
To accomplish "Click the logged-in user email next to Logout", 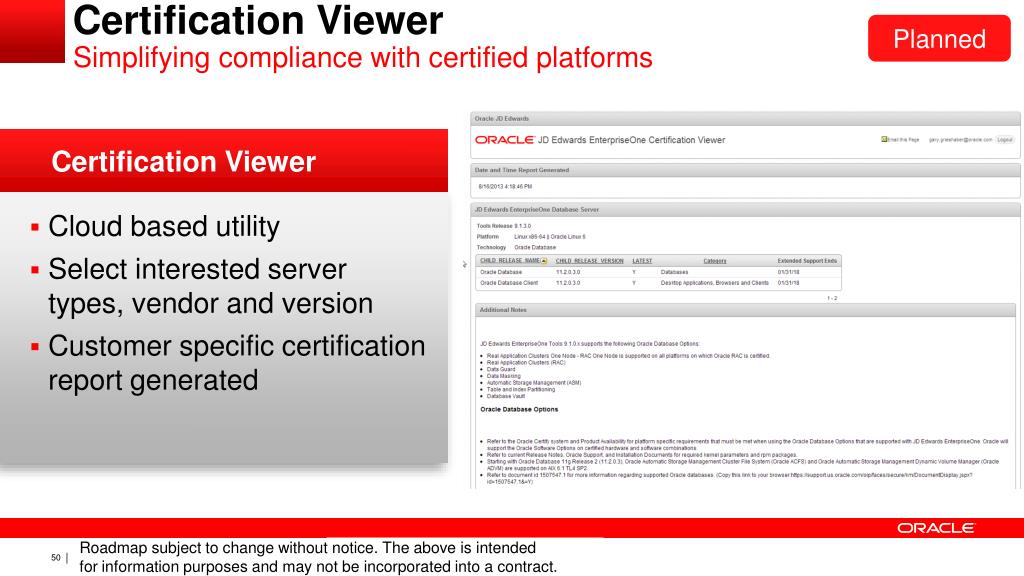I will [961, 140].
